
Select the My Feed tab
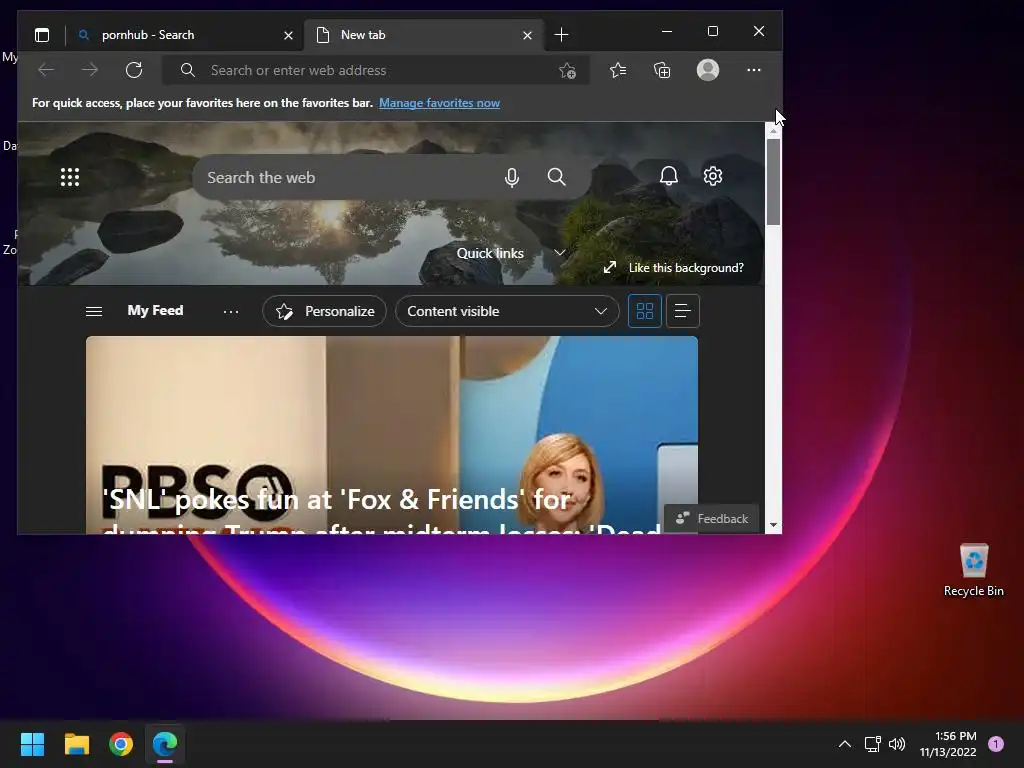pos(155,310)
